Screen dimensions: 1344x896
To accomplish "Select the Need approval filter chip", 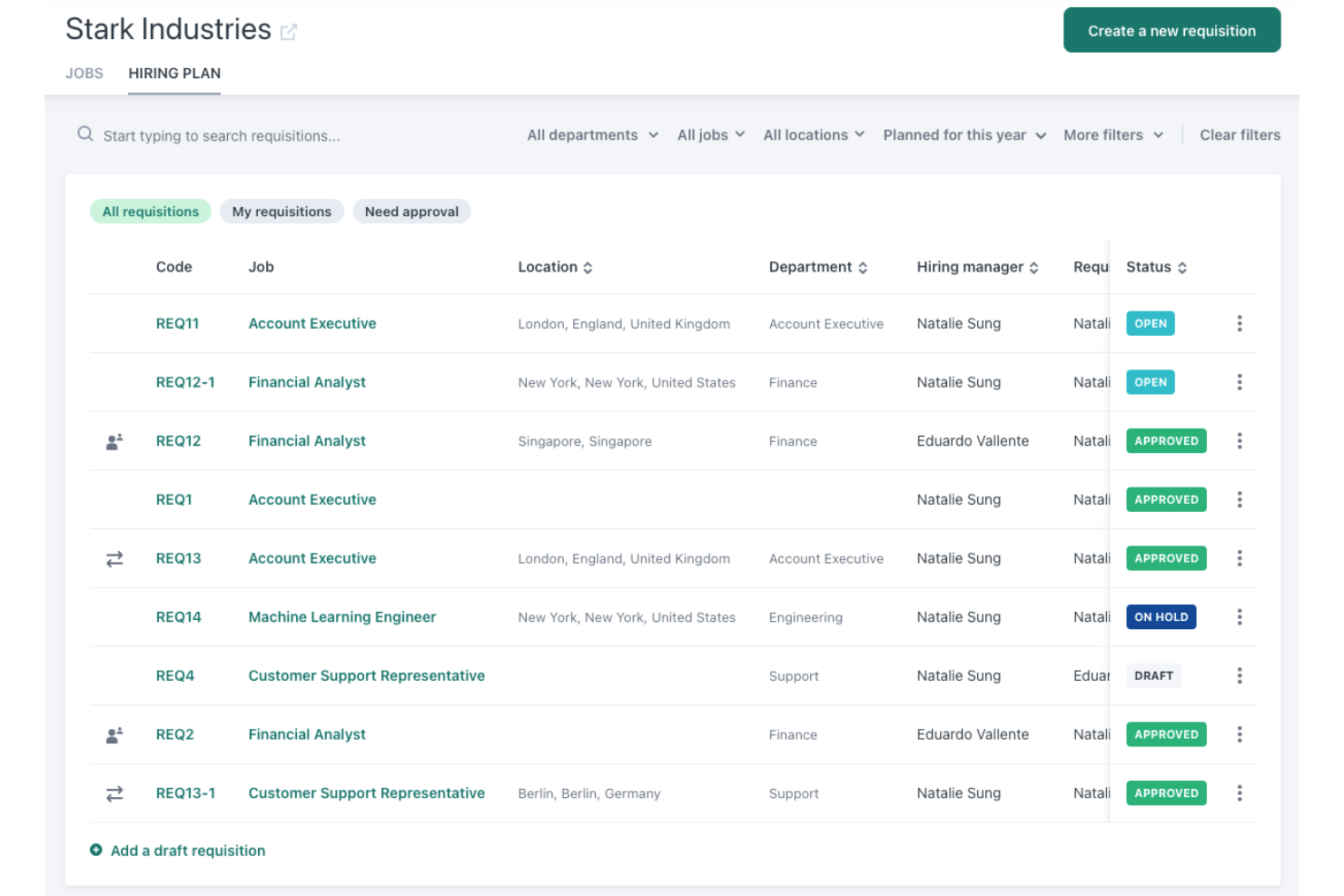I will tap(411, 212).
